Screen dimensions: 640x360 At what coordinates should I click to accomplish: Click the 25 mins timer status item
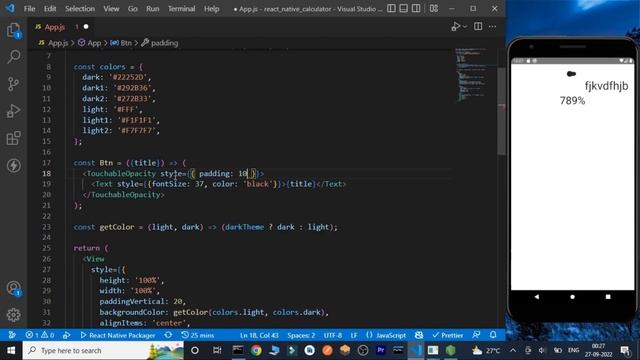(198, 335)
